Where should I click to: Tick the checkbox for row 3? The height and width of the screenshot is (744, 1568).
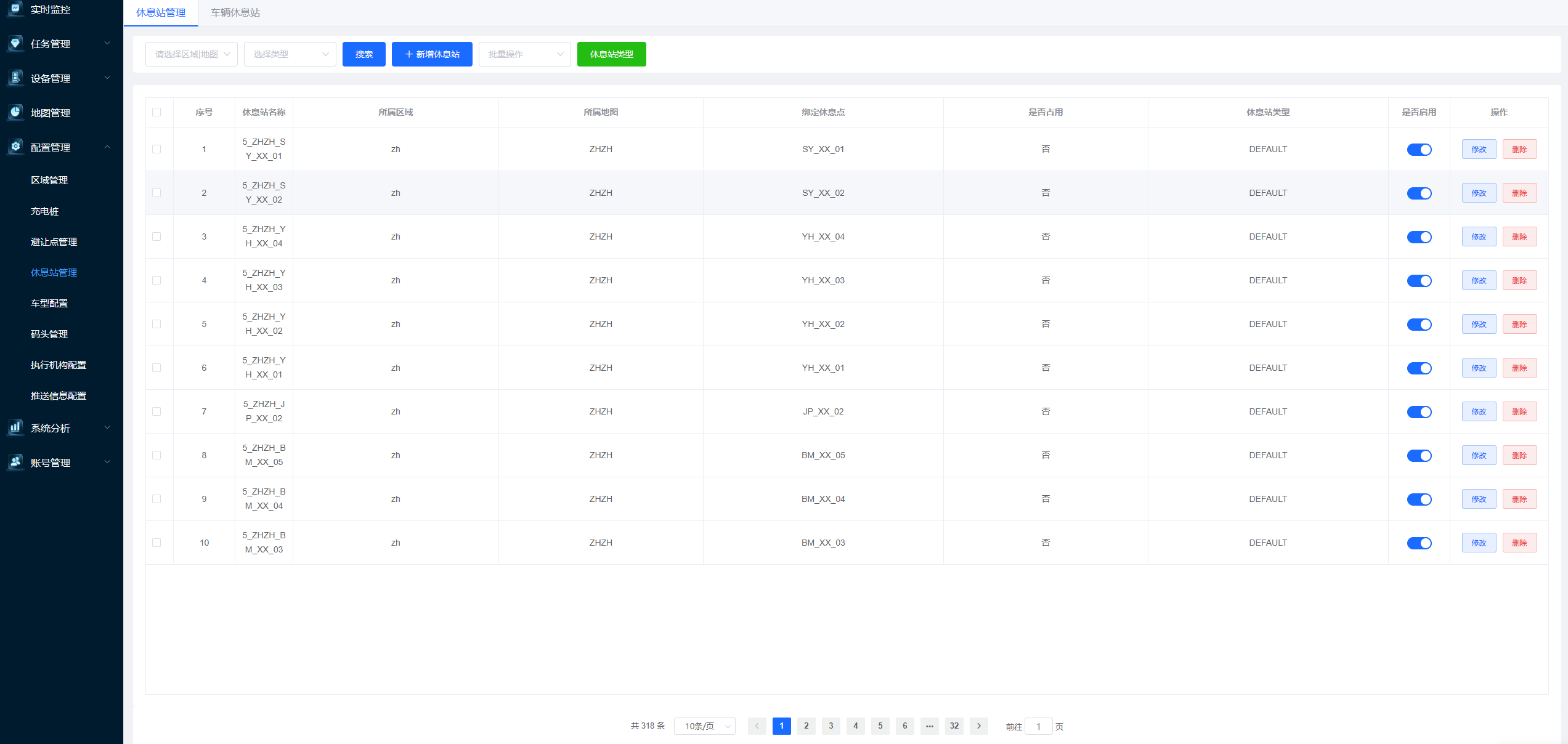(x=156, y=237)
